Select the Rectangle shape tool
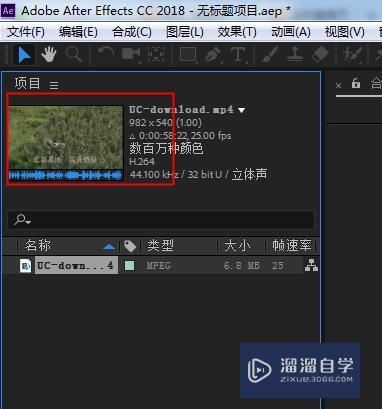 click(188, 55)
